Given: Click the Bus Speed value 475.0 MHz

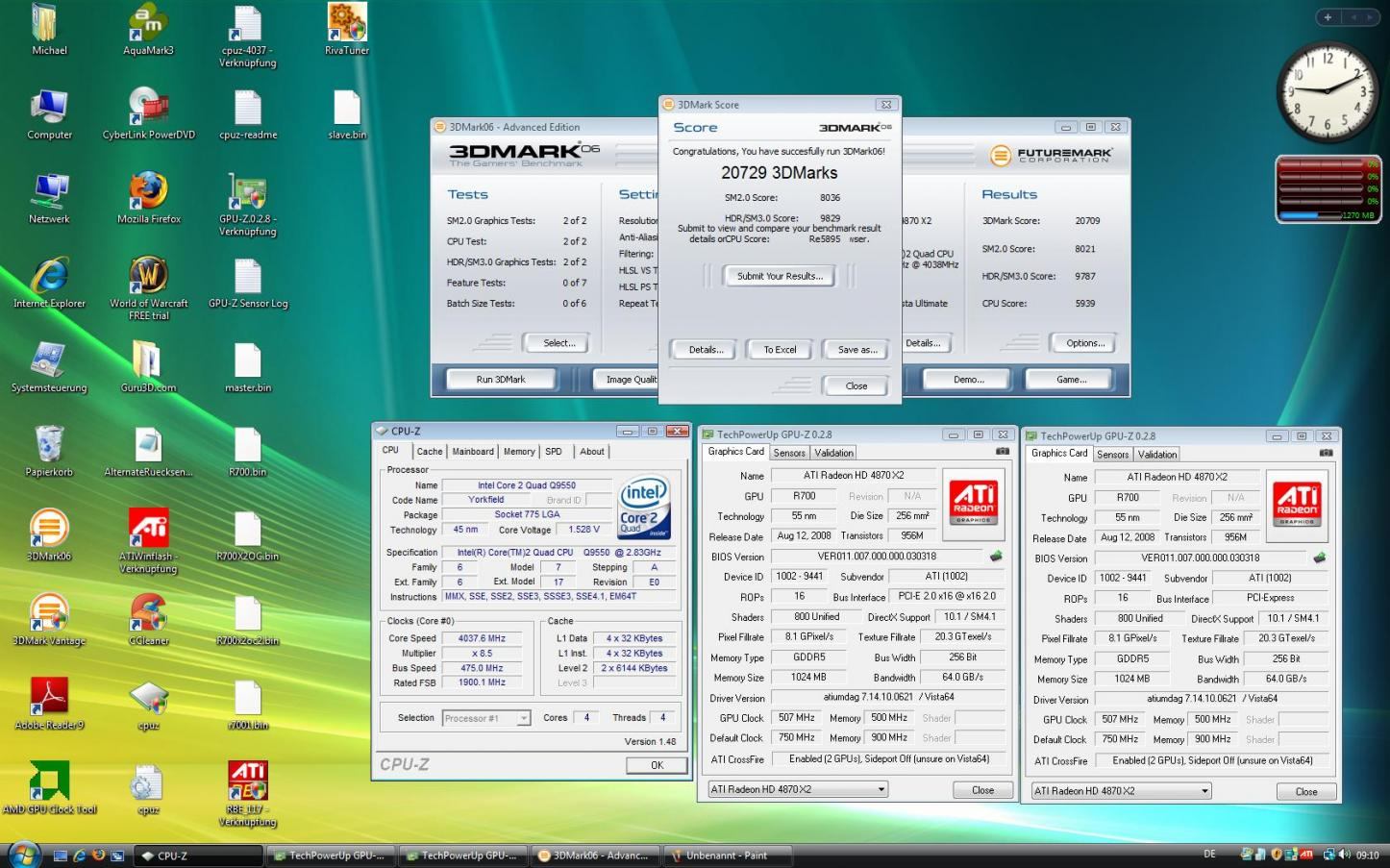Looking at the screenshot, I should click(x=482, y=668).
